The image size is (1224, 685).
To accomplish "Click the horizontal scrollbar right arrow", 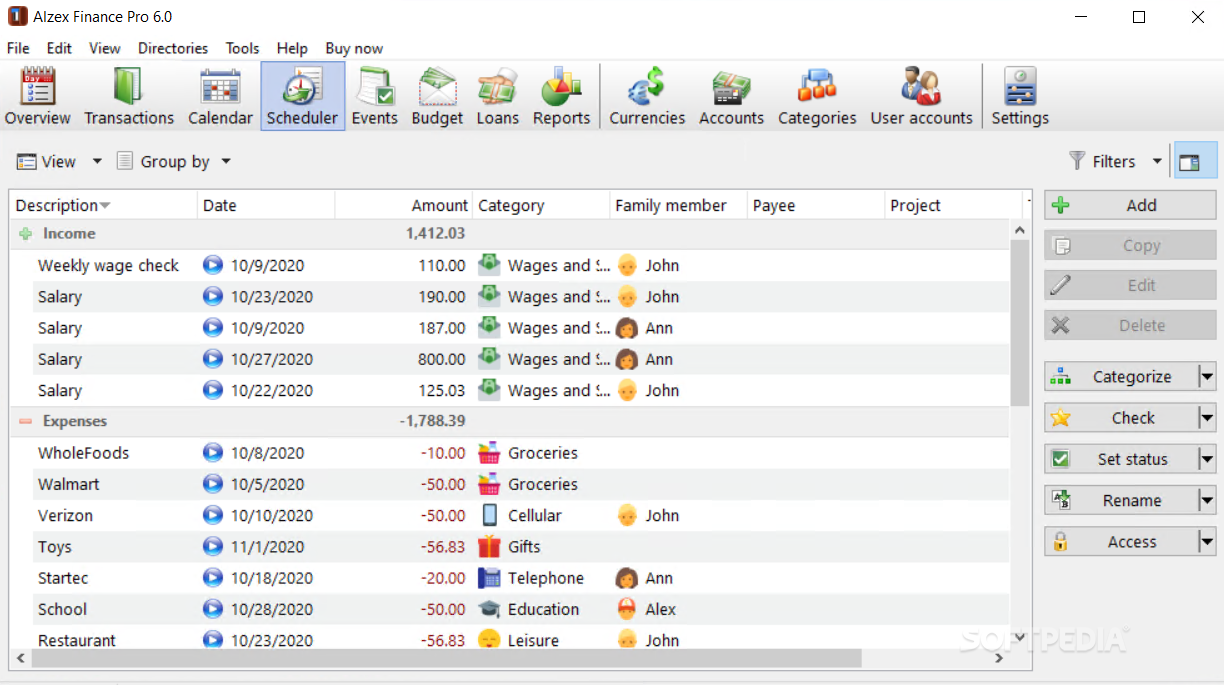I will coord(999,658).
